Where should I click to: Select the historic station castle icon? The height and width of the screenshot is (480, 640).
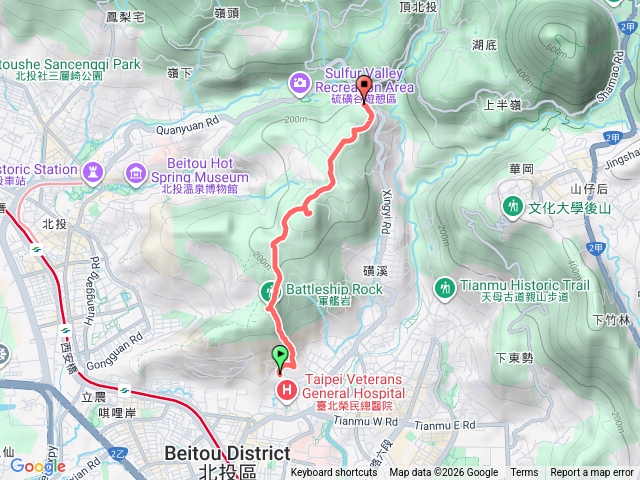[93, 173]
